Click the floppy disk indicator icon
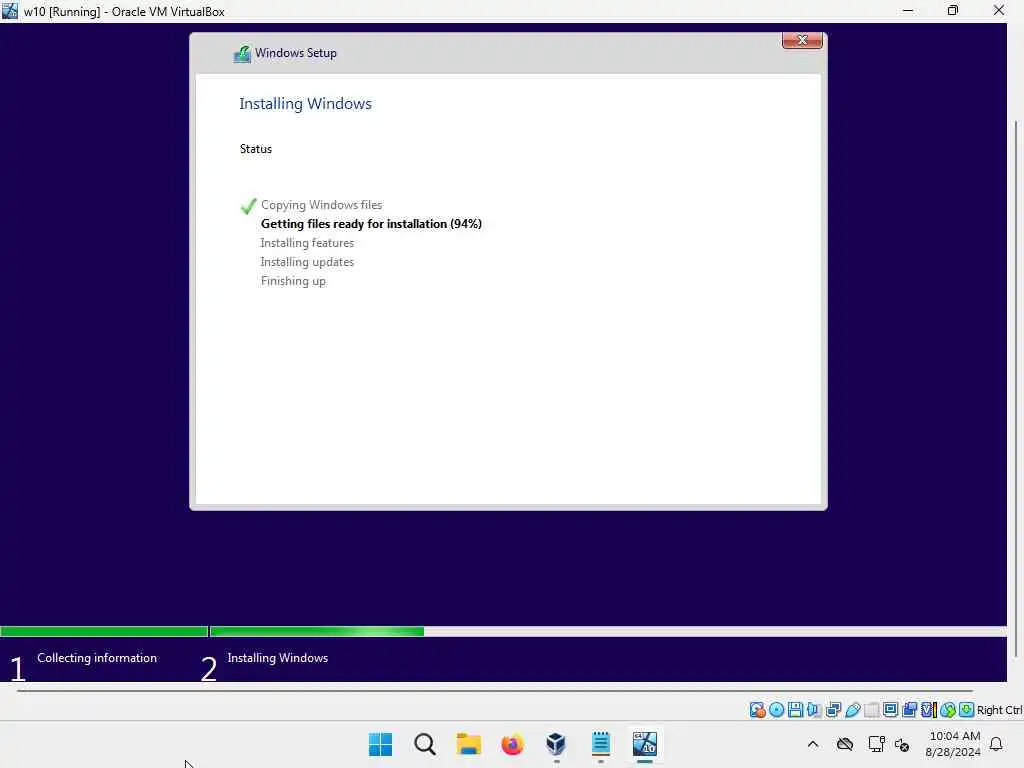 (795, 710)
